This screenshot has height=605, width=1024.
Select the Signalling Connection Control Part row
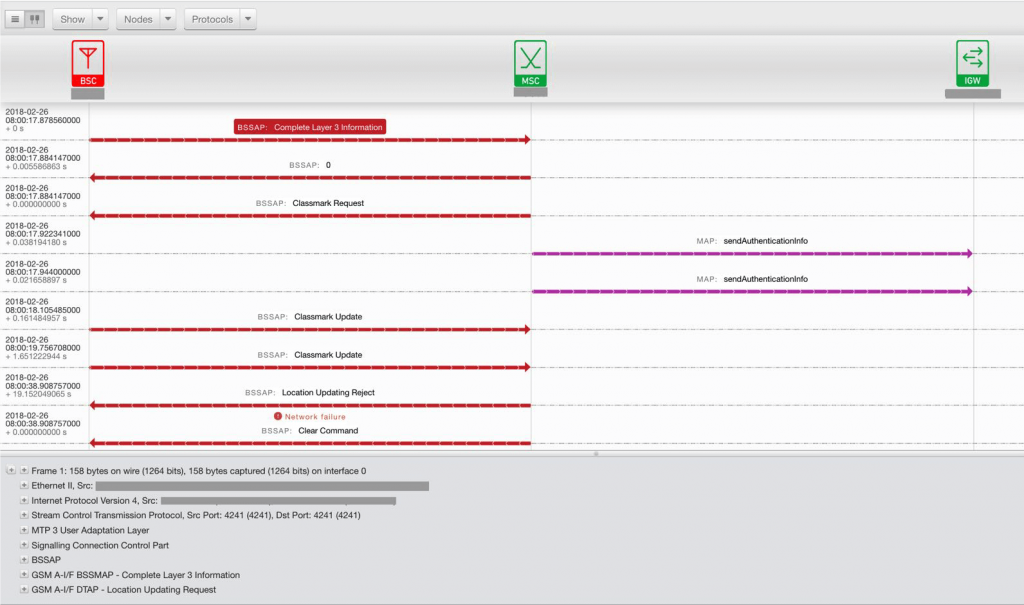(x=100, y=545)
